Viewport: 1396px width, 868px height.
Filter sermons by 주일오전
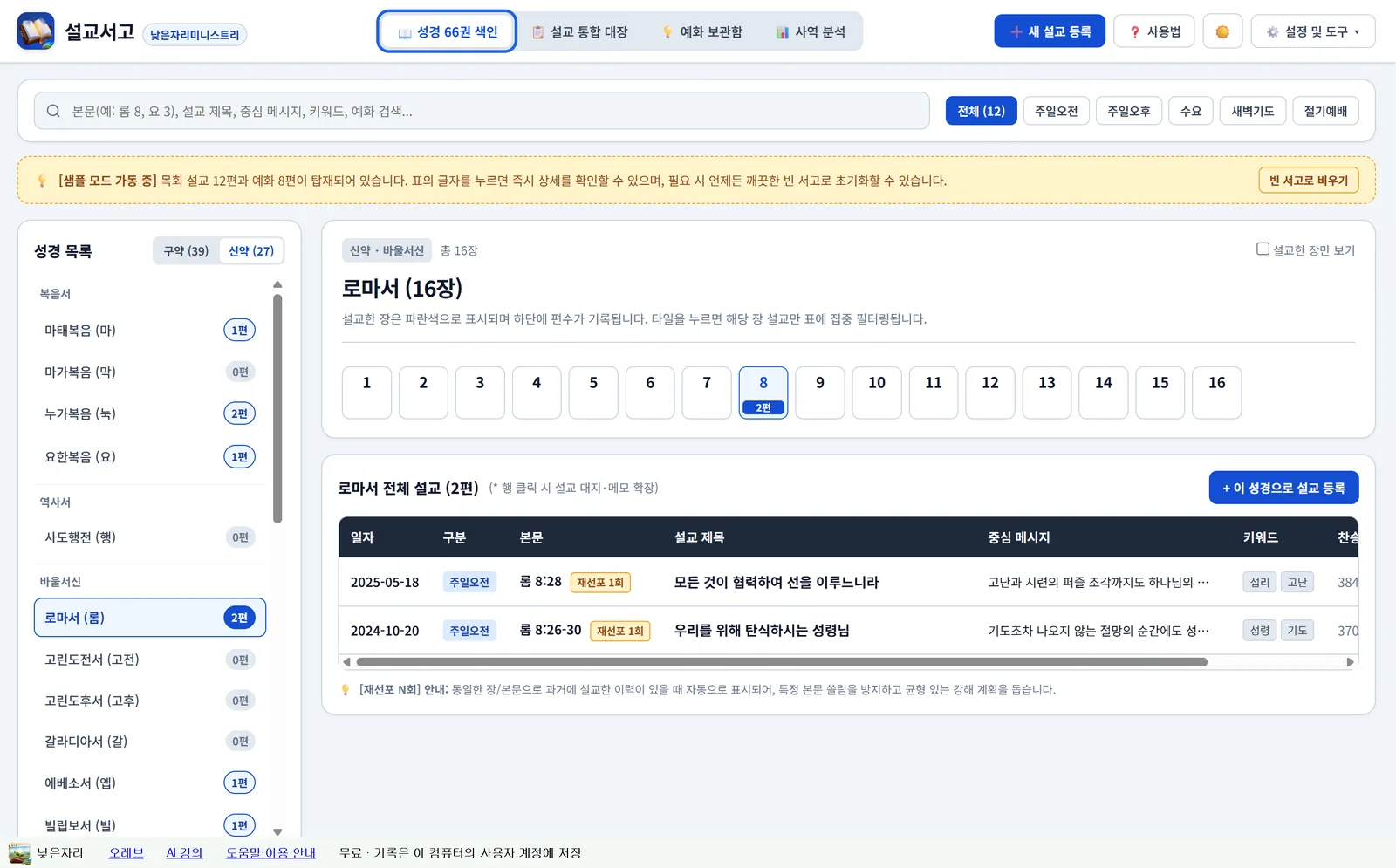point(1056,111)
